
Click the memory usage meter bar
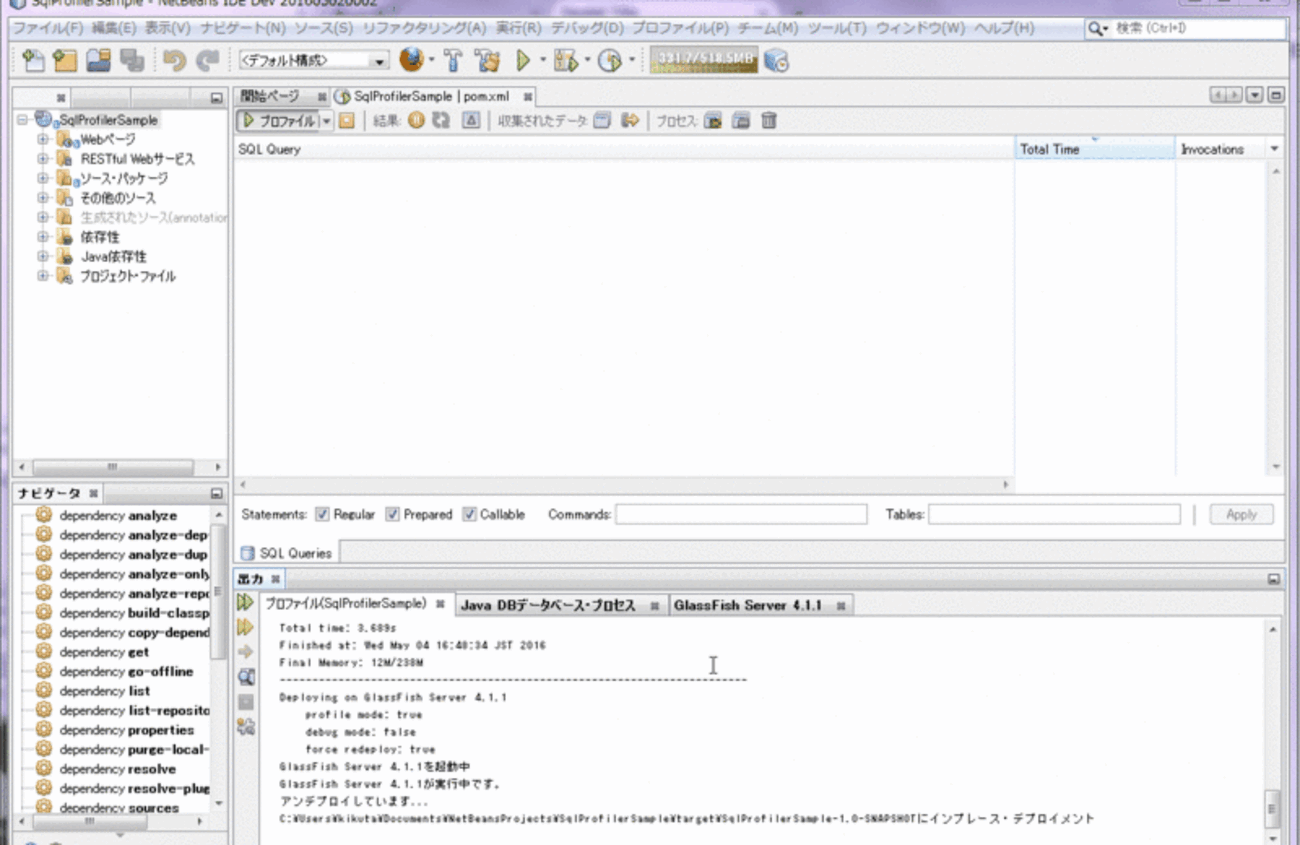(x=703, y=61)
